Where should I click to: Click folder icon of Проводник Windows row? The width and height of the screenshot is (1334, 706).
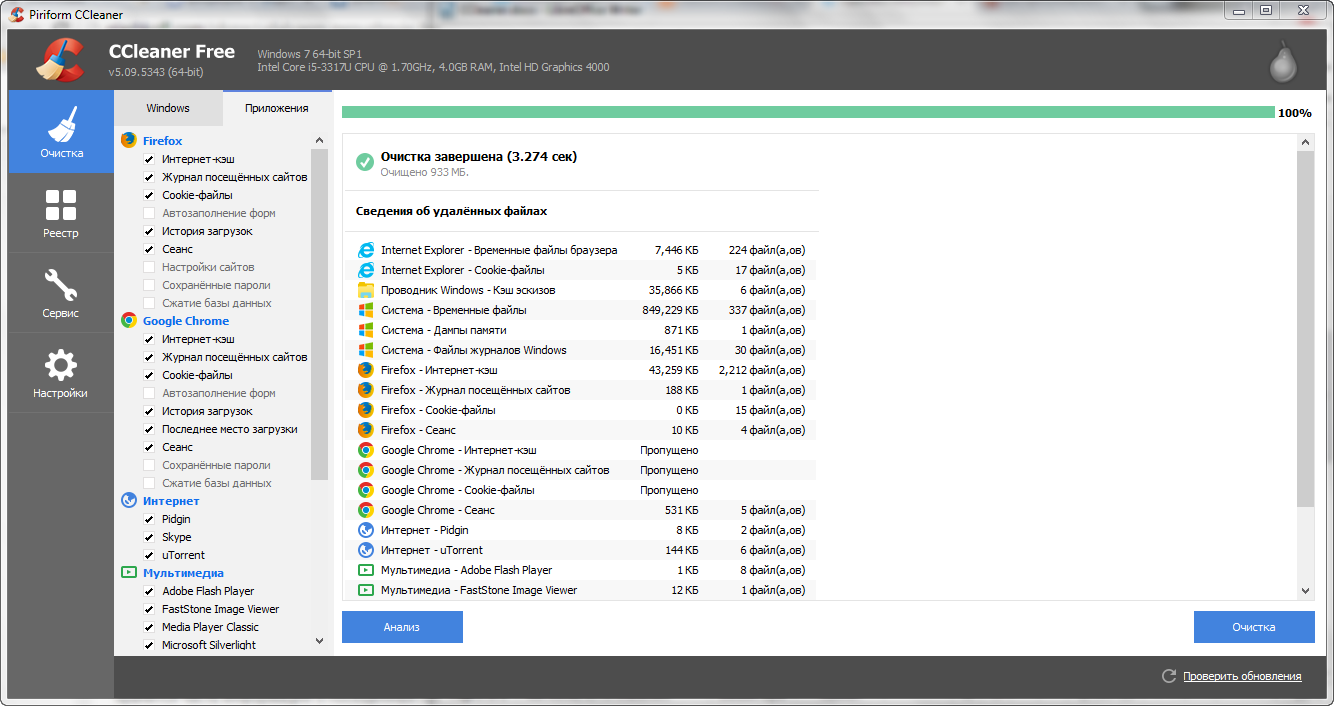pos(366,290)
